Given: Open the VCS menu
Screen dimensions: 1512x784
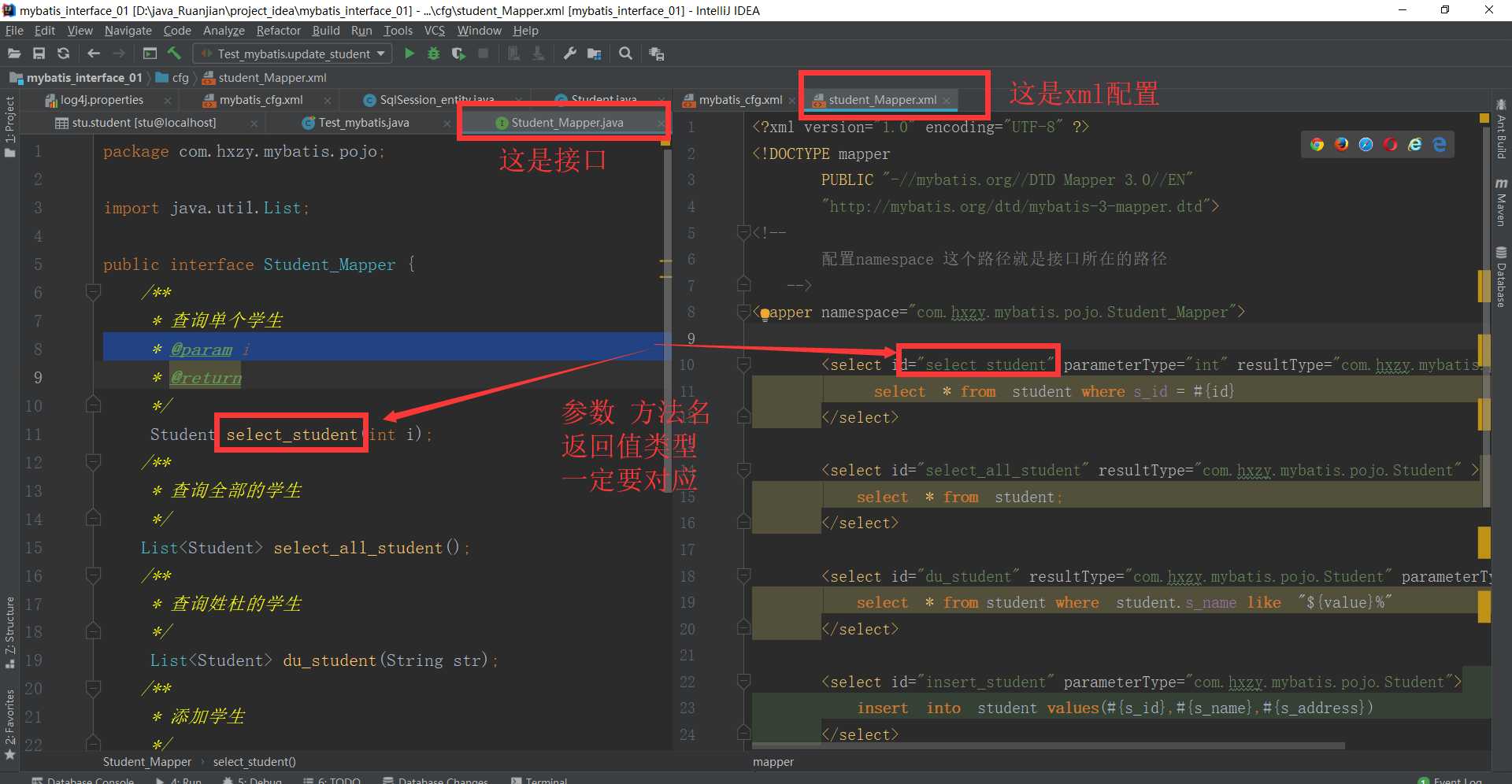Looking at the screenshot, I should 435,31.
